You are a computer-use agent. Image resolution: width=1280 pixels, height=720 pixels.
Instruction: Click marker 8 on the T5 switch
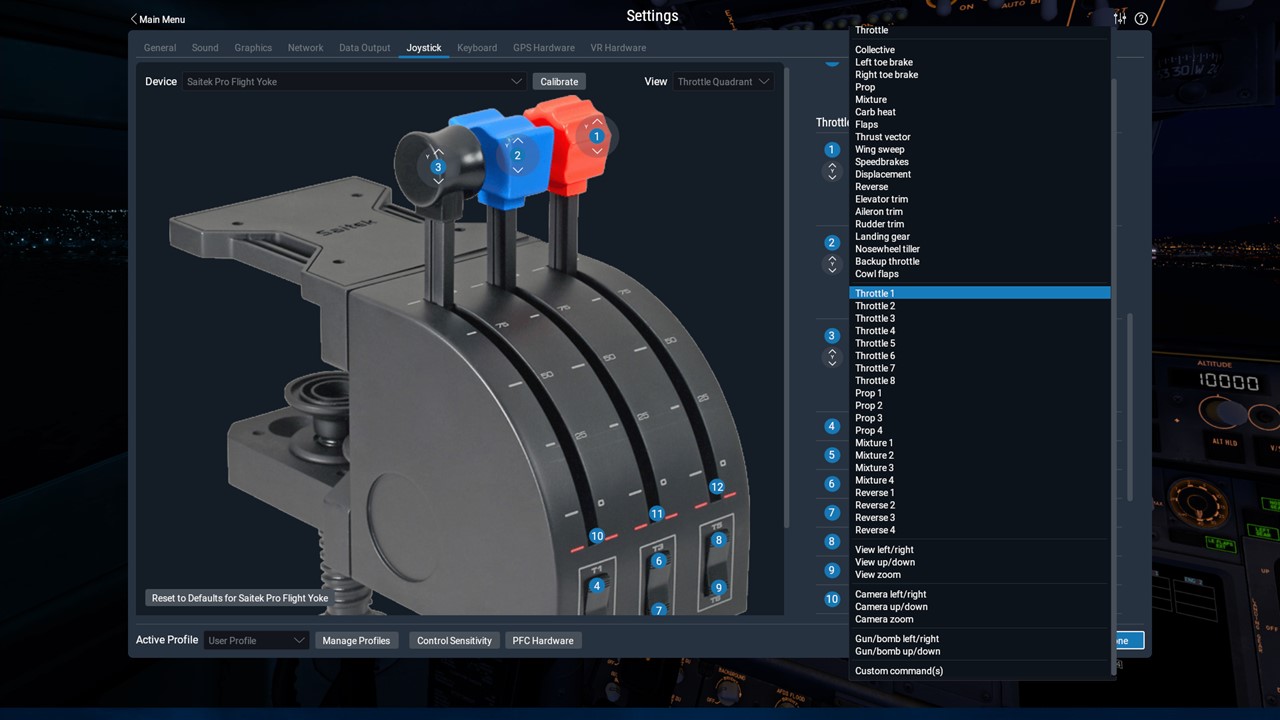718,540
